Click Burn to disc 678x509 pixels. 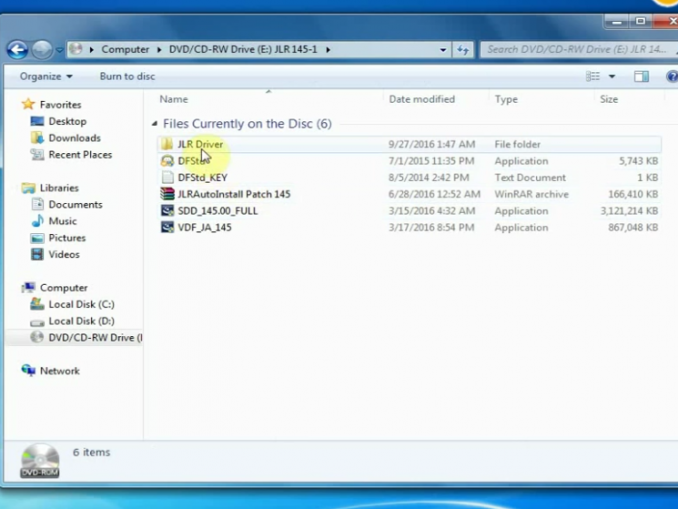click(127, 77)
